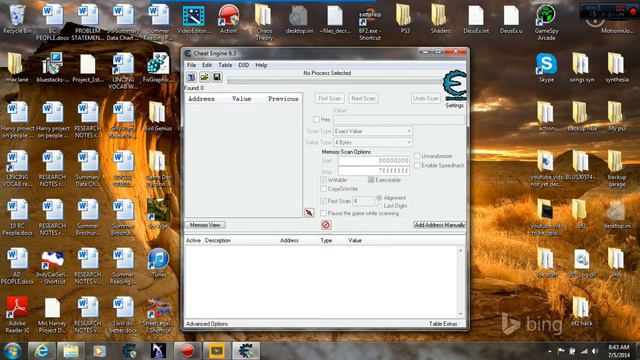Open the GameSpy Arcade desktop icon
This screenshot has width=640, height=360.
[546, 22]
